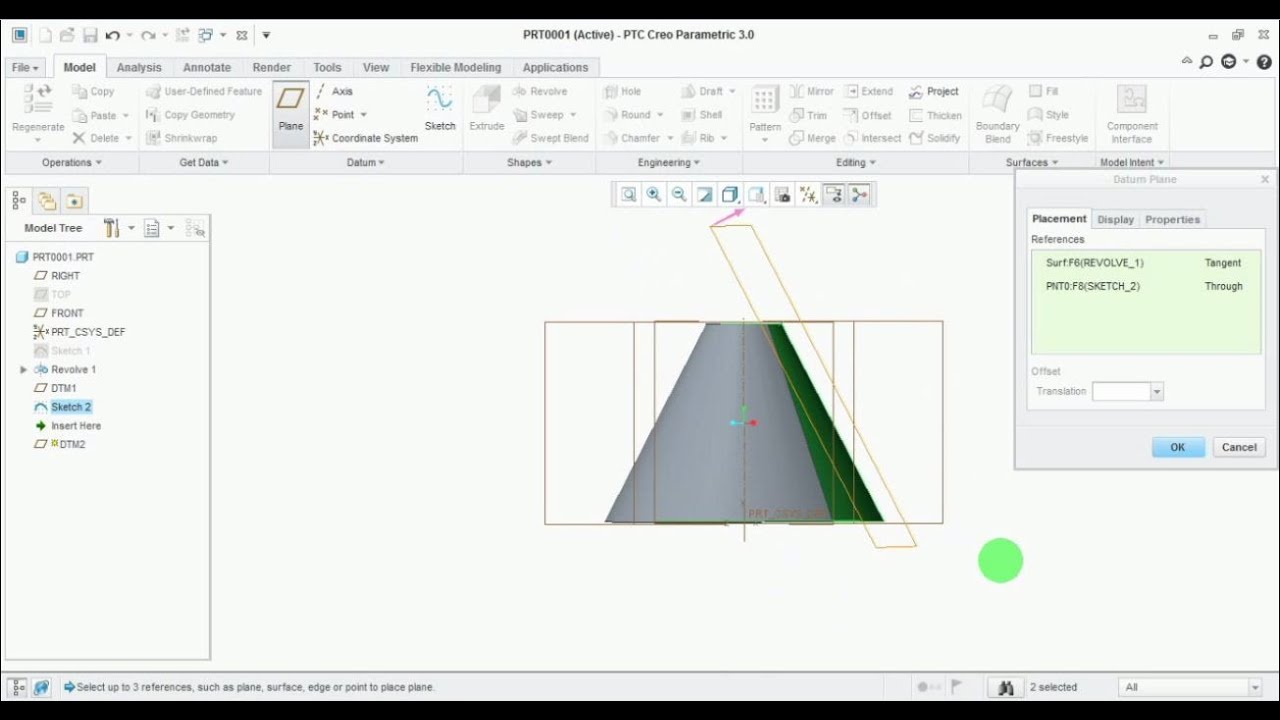
Task: Click the Open file icon
Action: (67, 35)
